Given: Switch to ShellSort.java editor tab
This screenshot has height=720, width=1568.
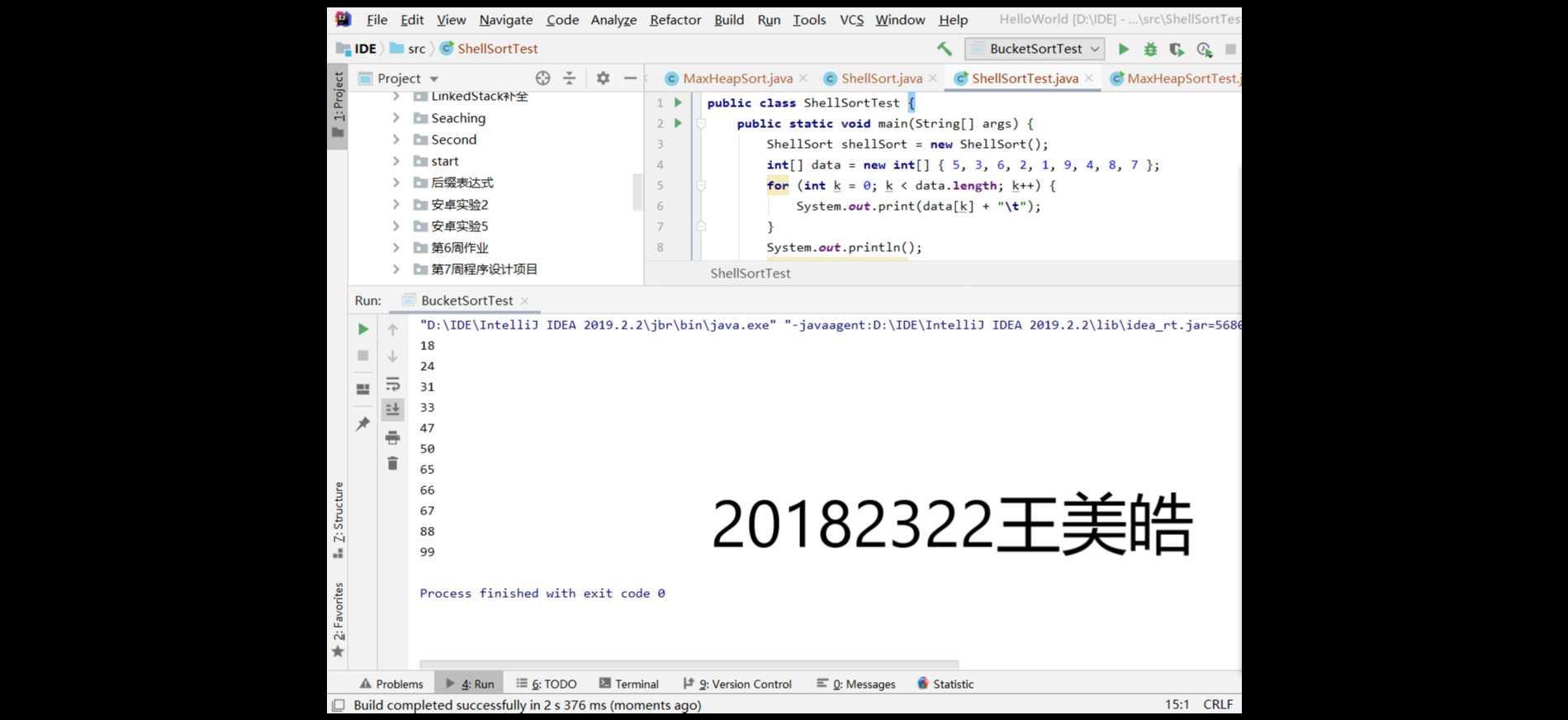Looking at the screenshot, I should click(x=882, y=78).
